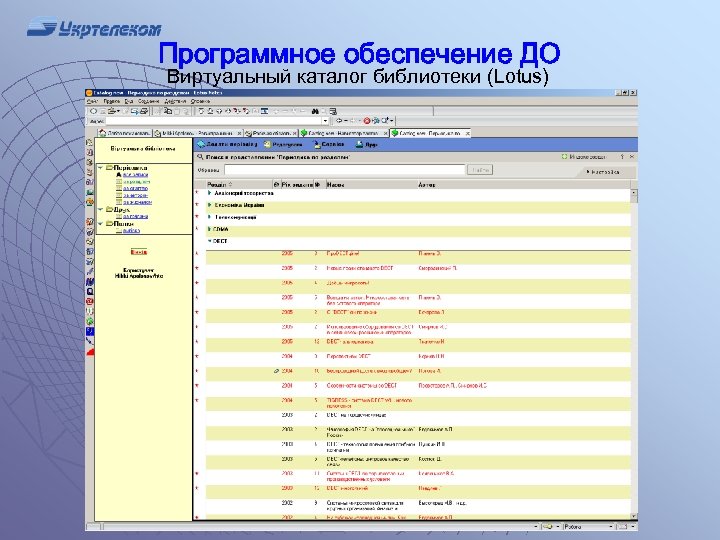Image resolution: width=720 pixels, height=540 pixels.
Task: Collapse the DECT category row
Action: pos(209,241)
